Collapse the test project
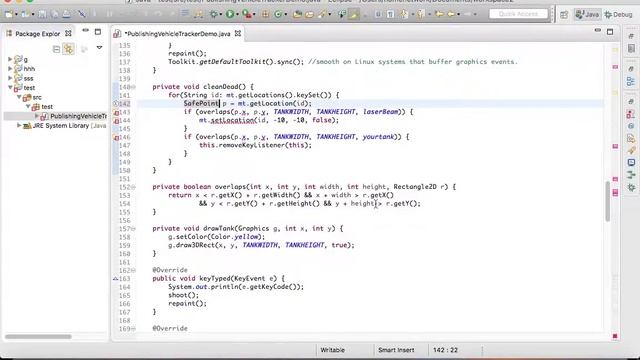Image resolution: width=640 pixels, height=360 pixels. click(x=10, y=87)
